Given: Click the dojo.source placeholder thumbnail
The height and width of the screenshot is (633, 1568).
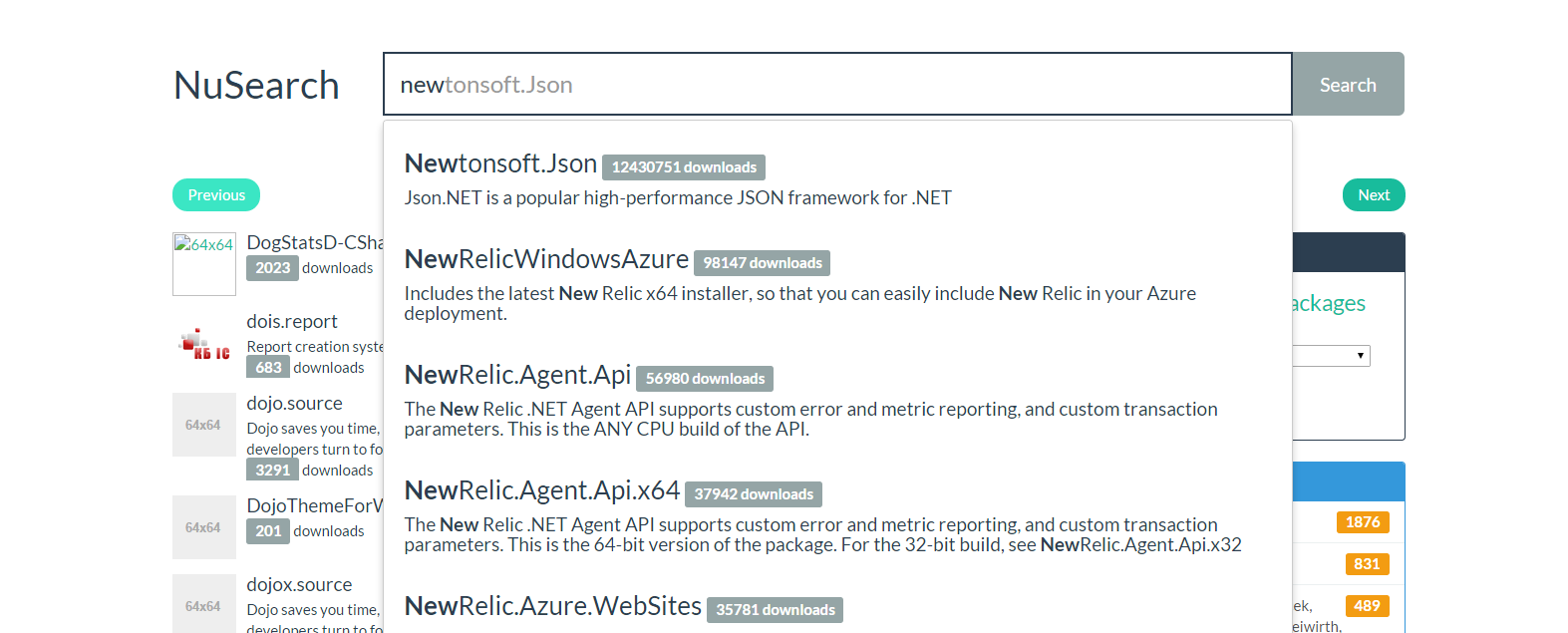Looking at the screenshot, I should (x=204, y=425).
